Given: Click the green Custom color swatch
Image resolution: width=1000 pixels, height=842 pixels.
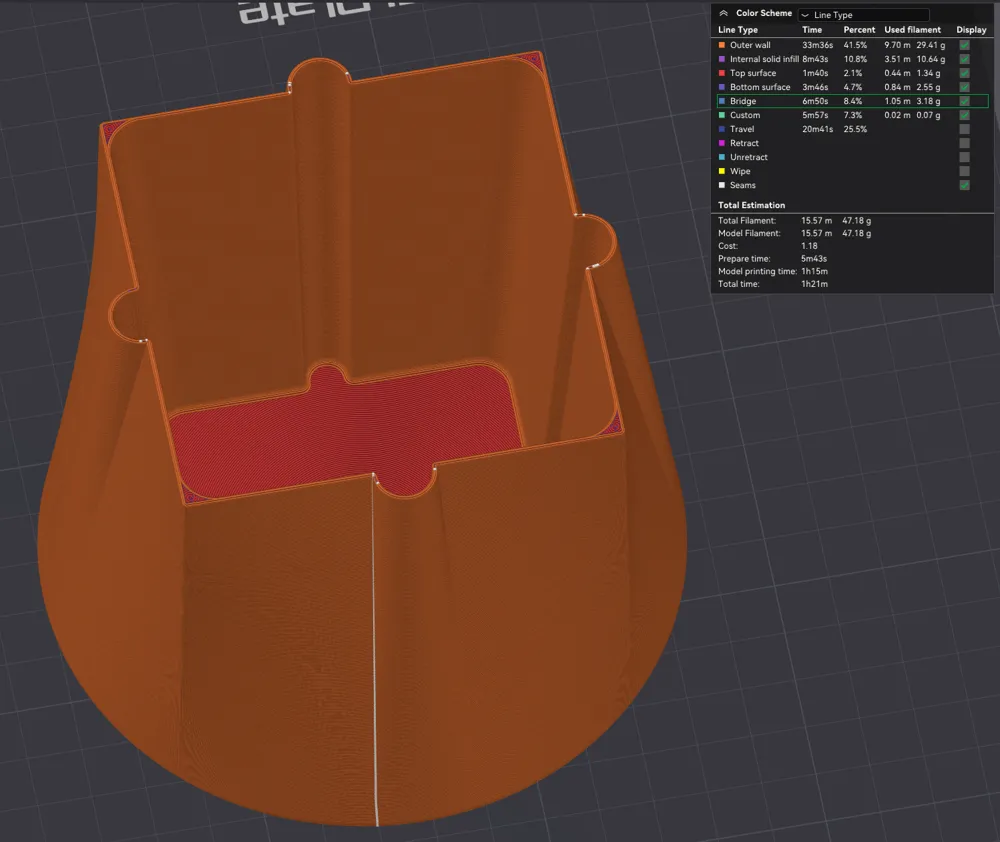Looking at the screenshot, I should point(722,115).
